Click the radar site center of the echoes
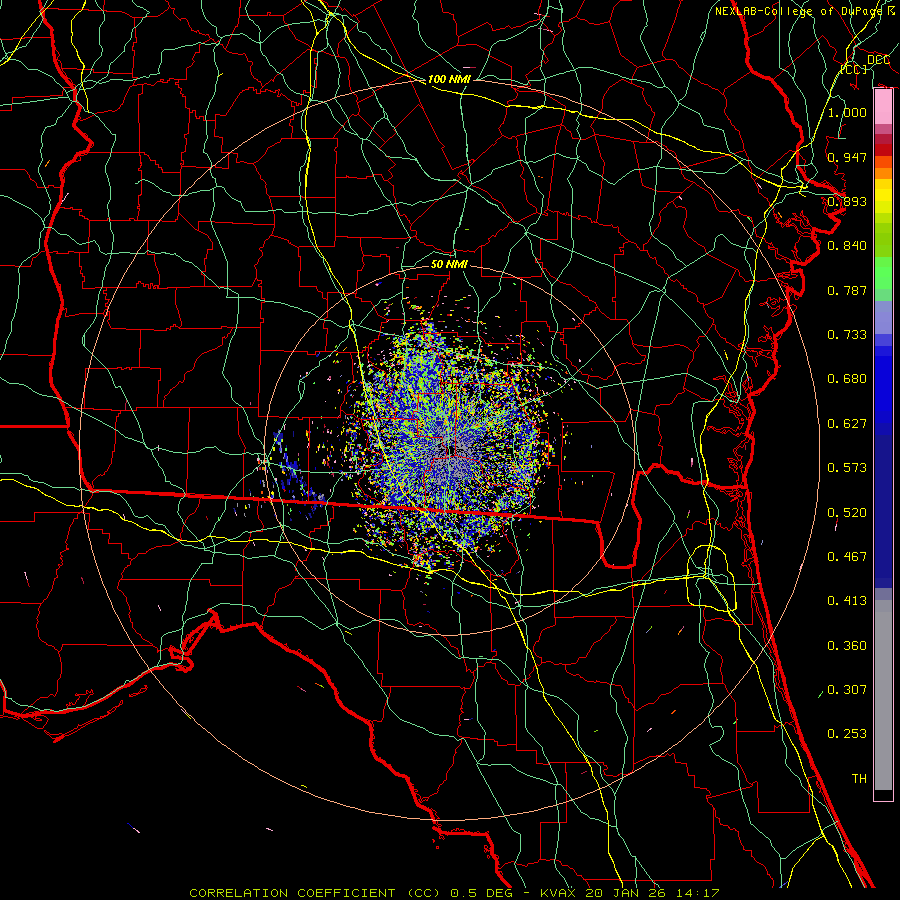Screen dimensions: 900x900 (x=453, y=451)
